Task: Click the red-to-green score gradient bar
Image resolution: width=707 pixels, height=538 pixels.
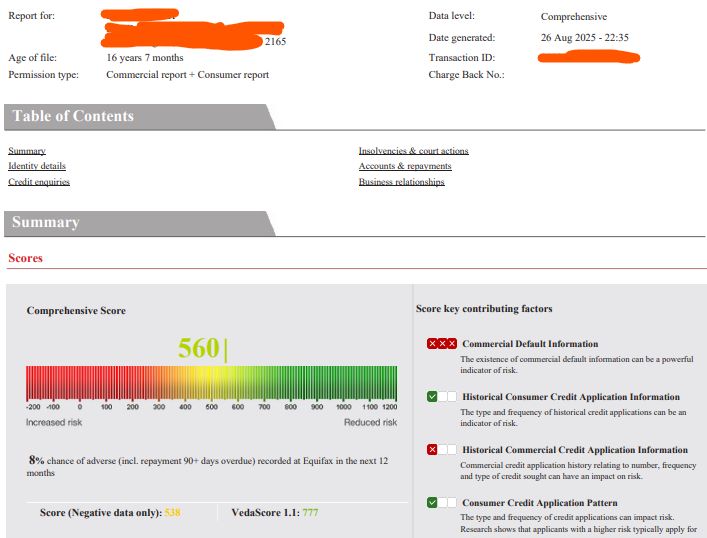Action: click(x=211, y=383)
